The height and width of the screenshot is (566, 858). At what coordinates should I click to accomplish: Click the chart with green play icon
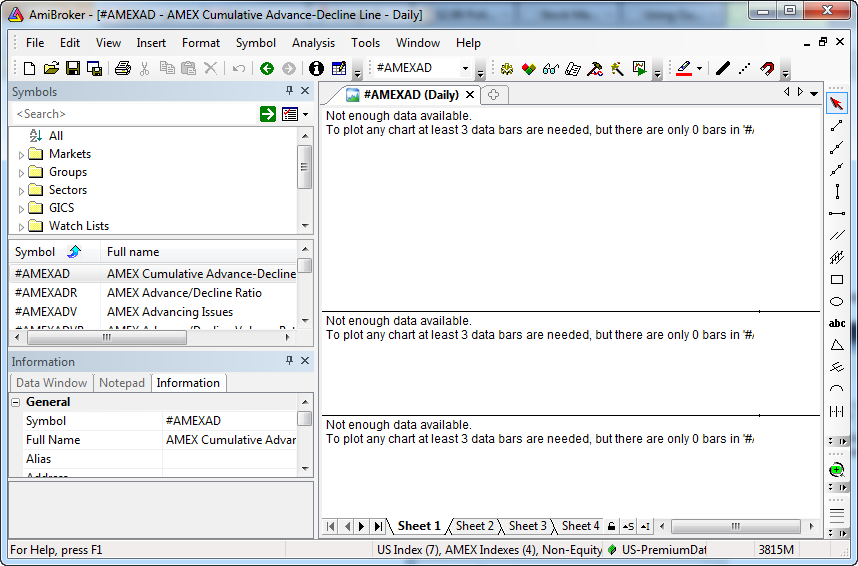tap(639, 68)
